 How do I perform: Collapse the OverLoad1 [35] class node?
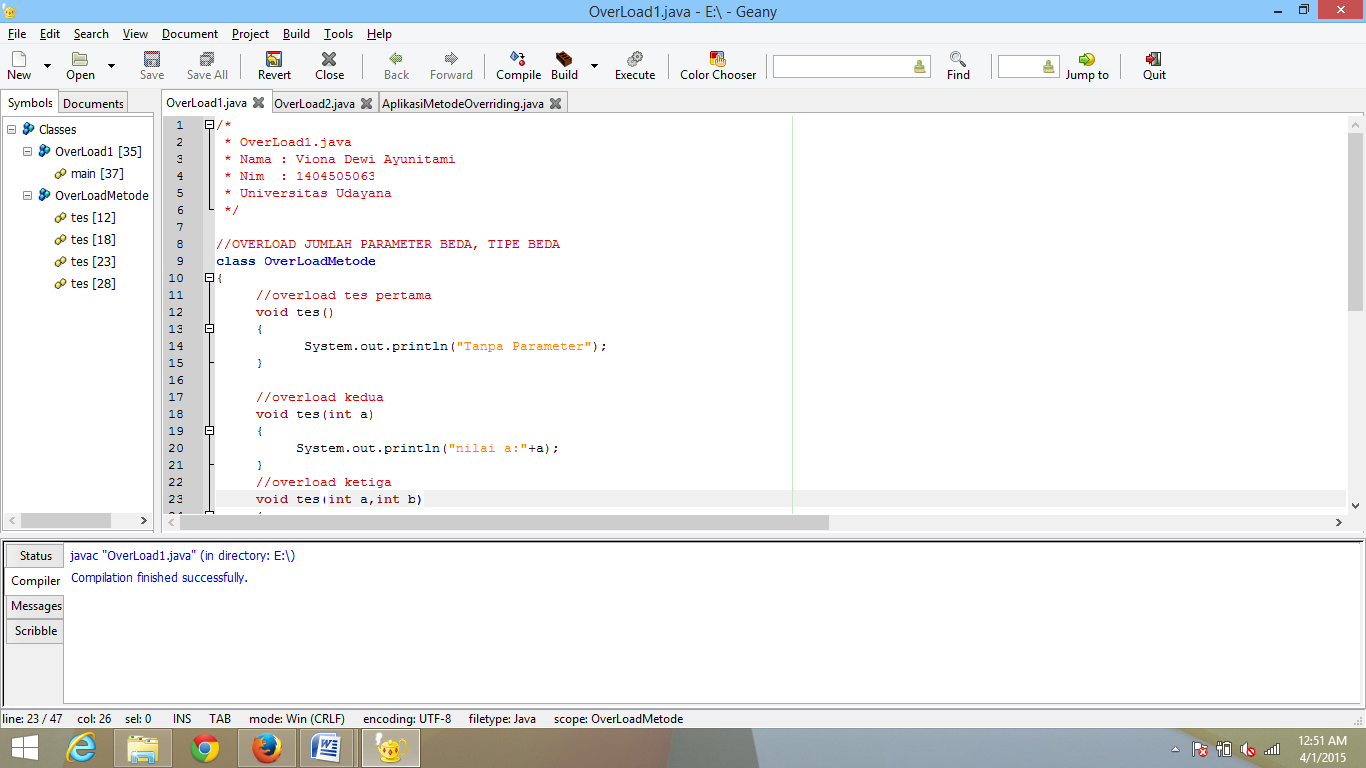pos(28,151)
